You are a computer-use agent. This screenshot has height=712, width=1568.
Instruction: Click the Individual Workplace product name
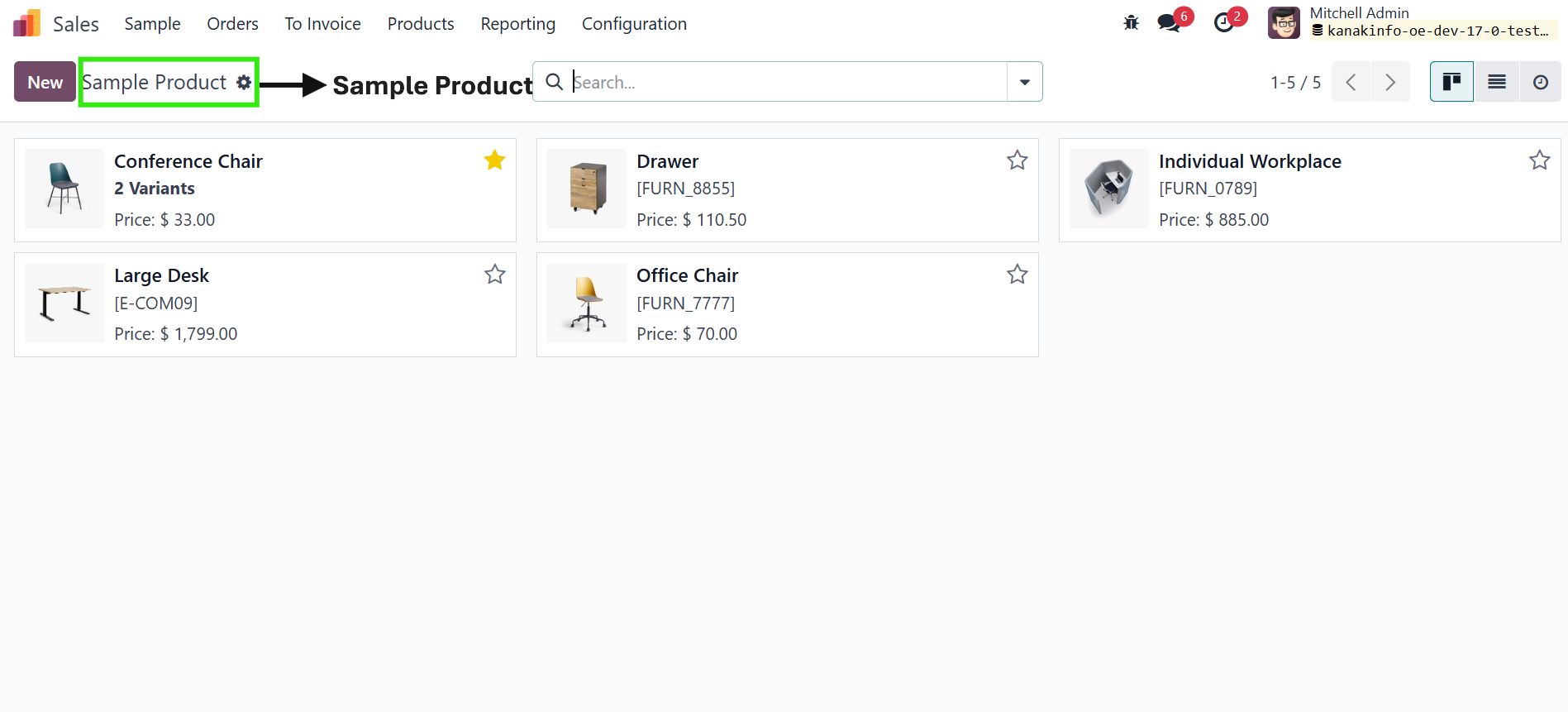1250,161
